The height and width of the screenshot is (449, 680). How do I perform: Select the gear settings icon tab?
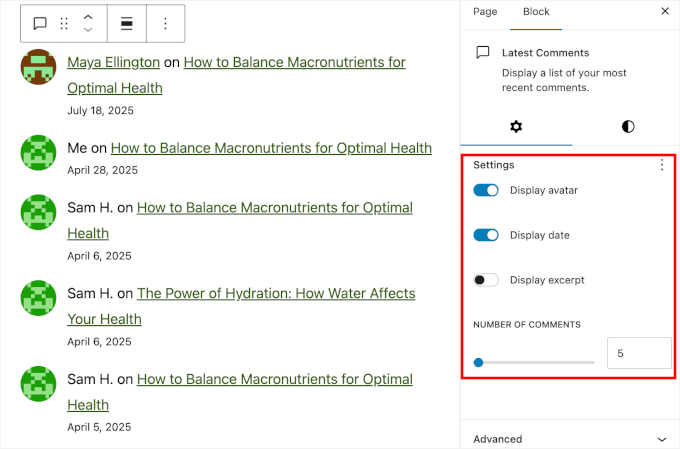pos(516,126)
